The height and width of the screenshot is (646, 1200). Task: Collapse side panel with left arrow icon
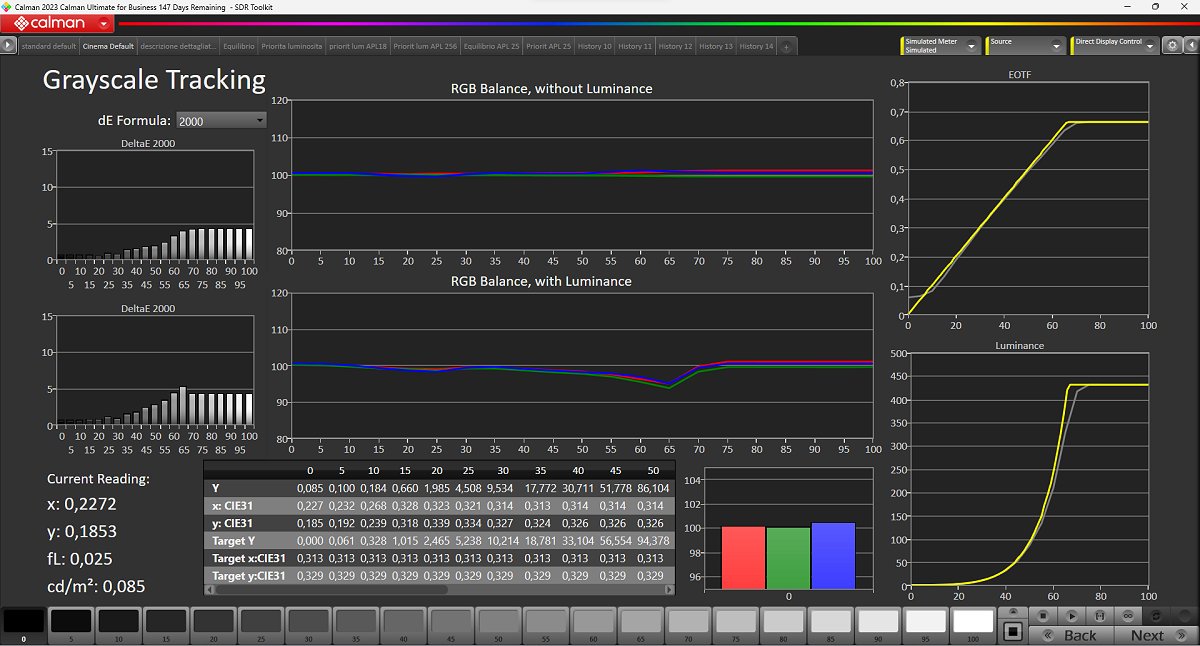point(1189,46)
